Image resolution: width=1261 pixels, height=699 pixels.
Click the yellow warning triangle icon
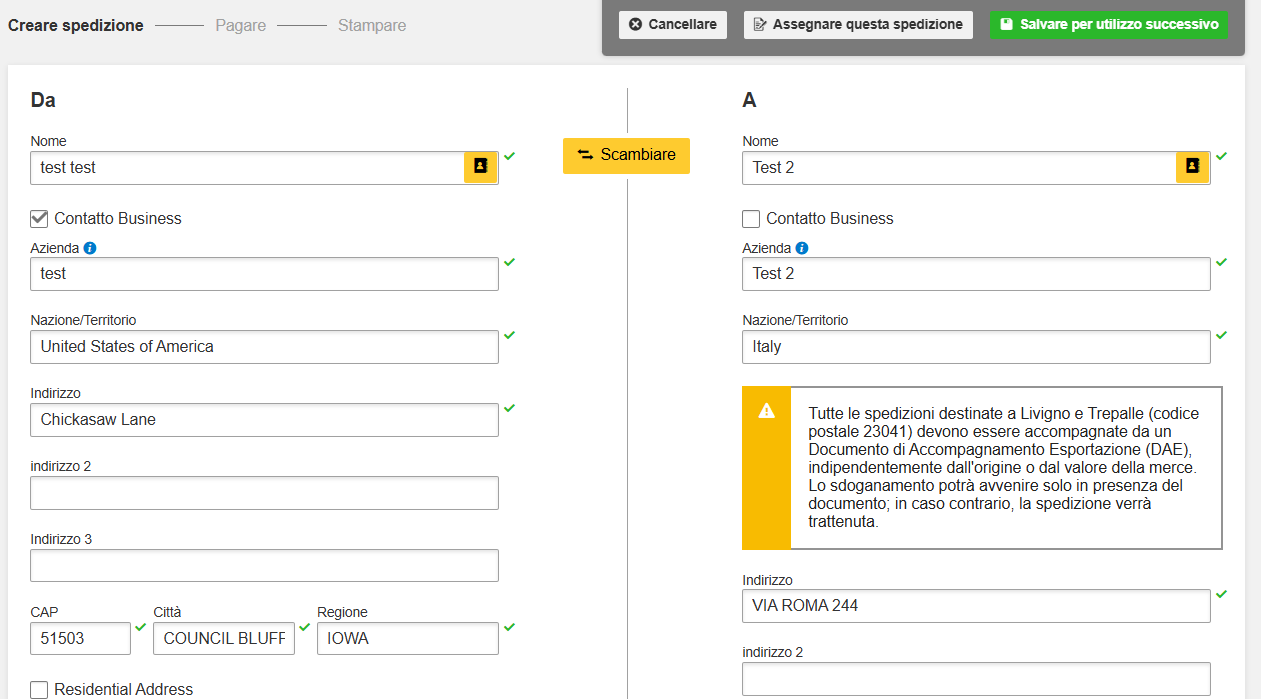pos(766,411)
